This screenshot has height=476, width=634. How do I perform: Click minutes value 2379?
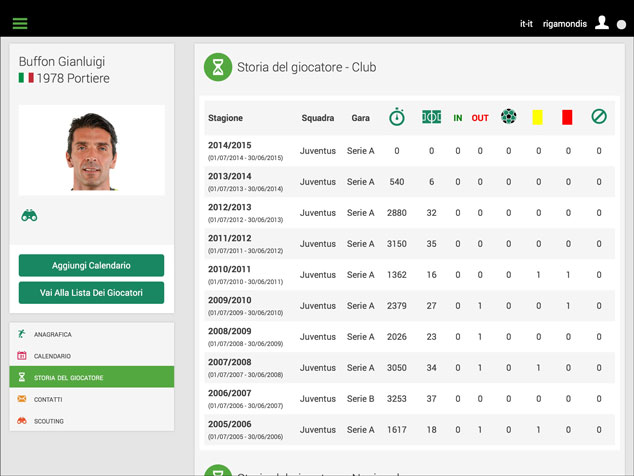coord(397,306)
